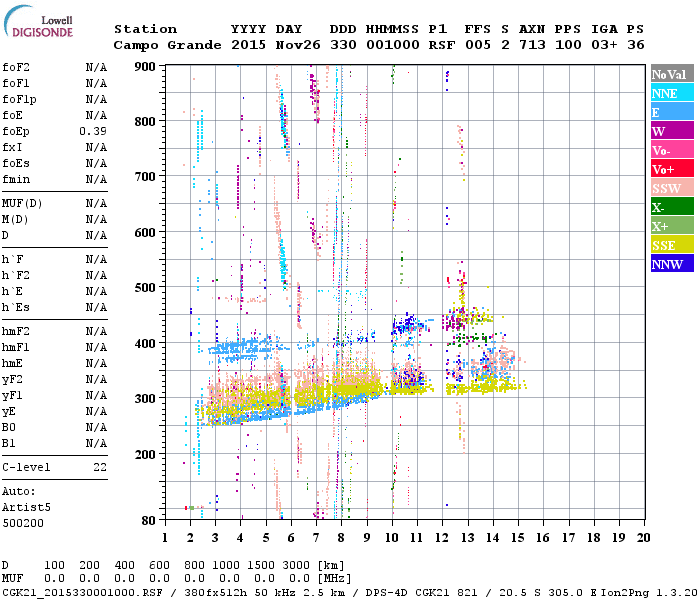Viewport: 700px width, 600px height.
Task: Click the Vo+ legend swatch
Action: pos(672,169)
